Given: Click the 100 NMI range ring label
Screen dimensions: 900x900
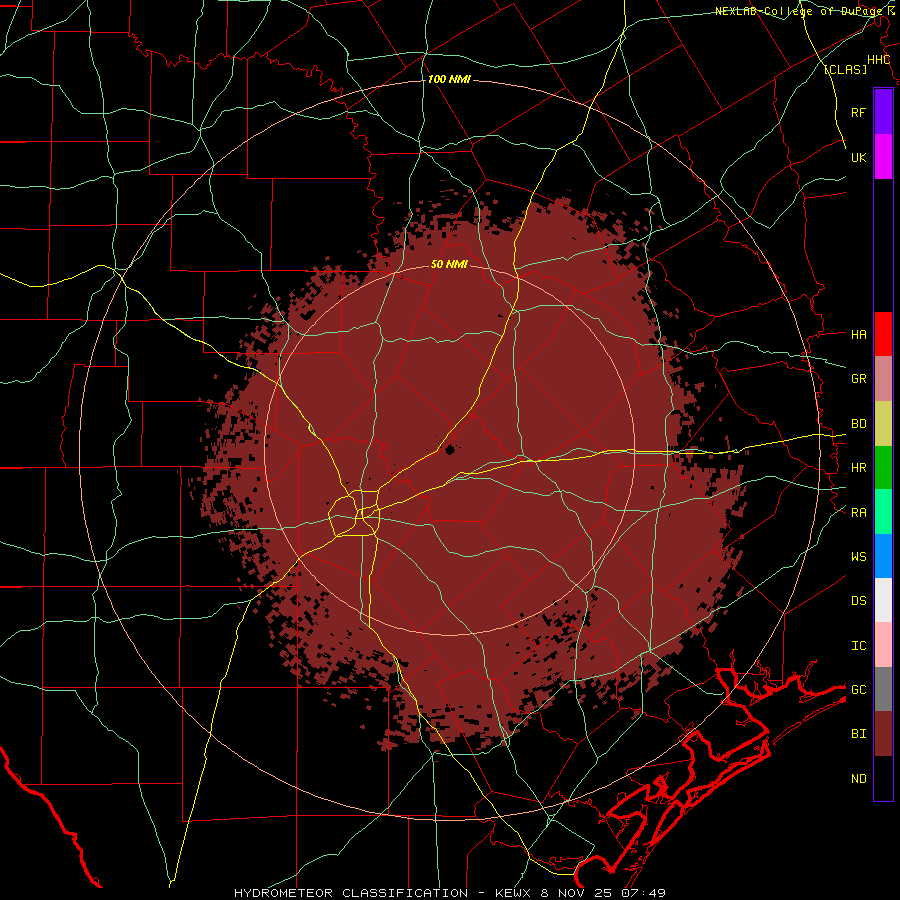Looking at the screenshot, I should (x=449, y=79).
